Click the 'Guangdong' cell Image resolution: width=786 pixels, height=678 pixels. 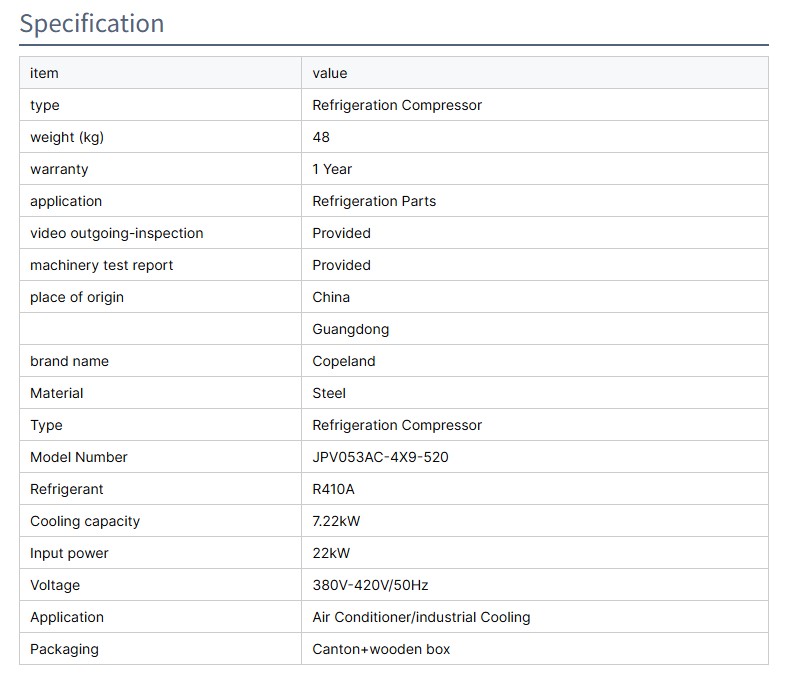click(350, 329)
